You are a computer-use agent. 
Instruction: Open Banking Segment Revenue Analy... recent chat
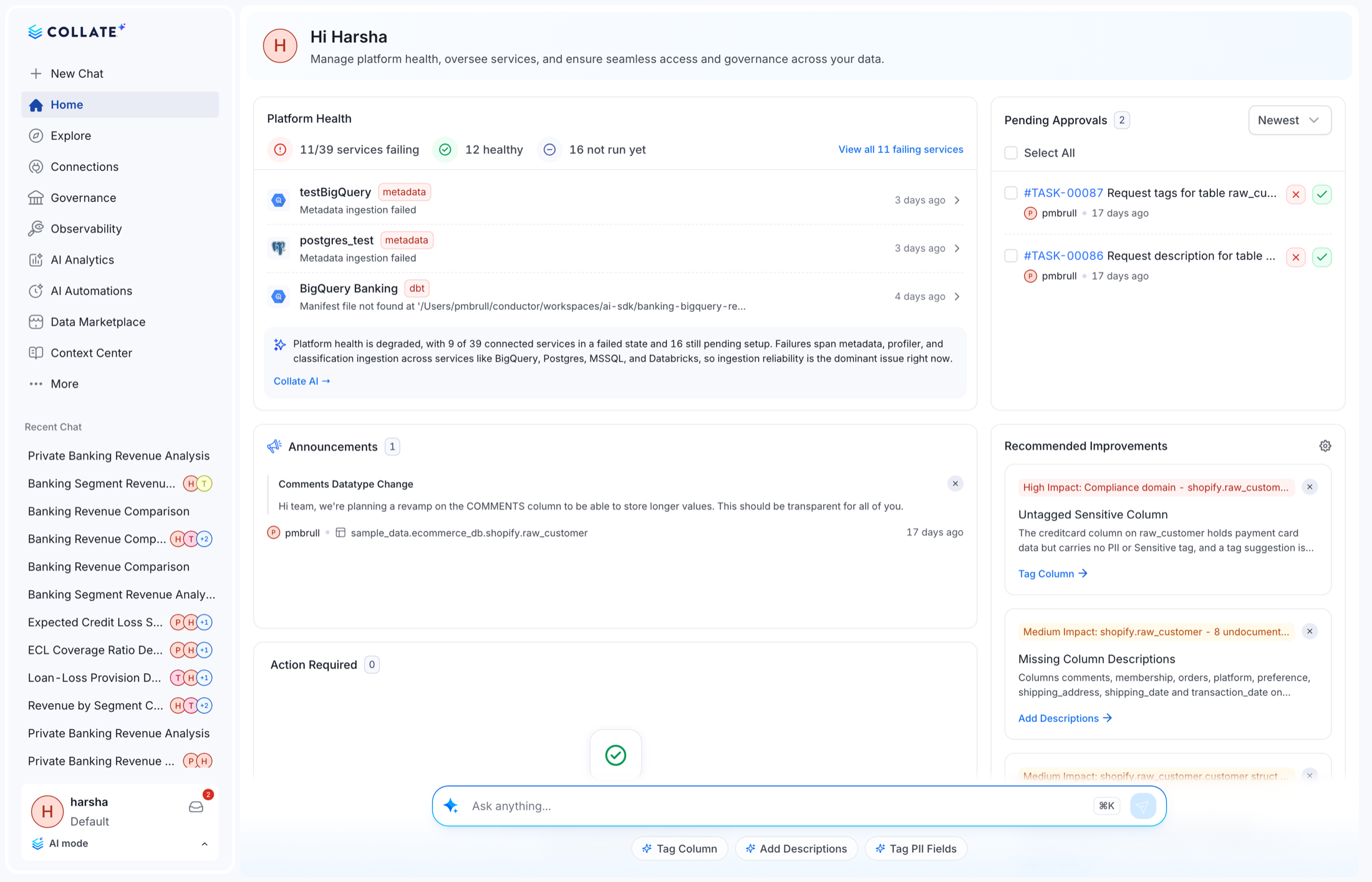pos(121,594)
